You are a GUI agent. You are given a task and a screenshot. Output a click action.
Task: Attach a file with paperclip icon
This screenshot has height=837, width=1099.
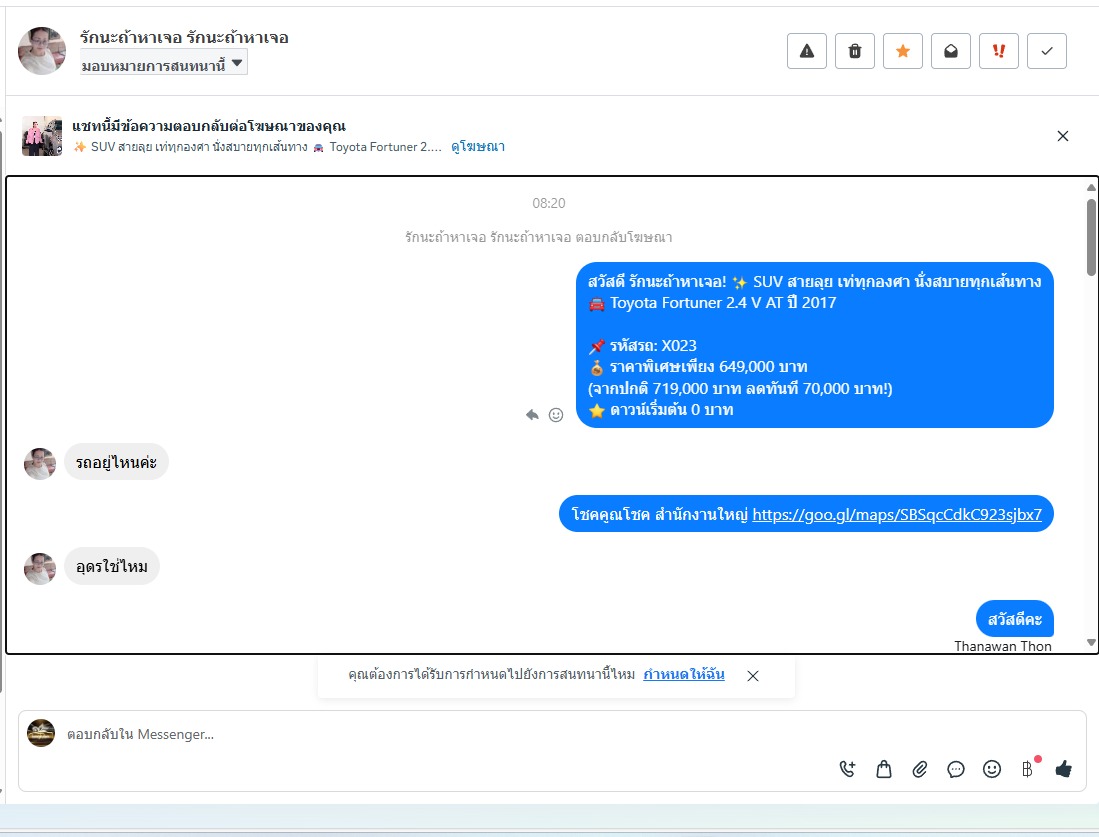tap(920, 769)
